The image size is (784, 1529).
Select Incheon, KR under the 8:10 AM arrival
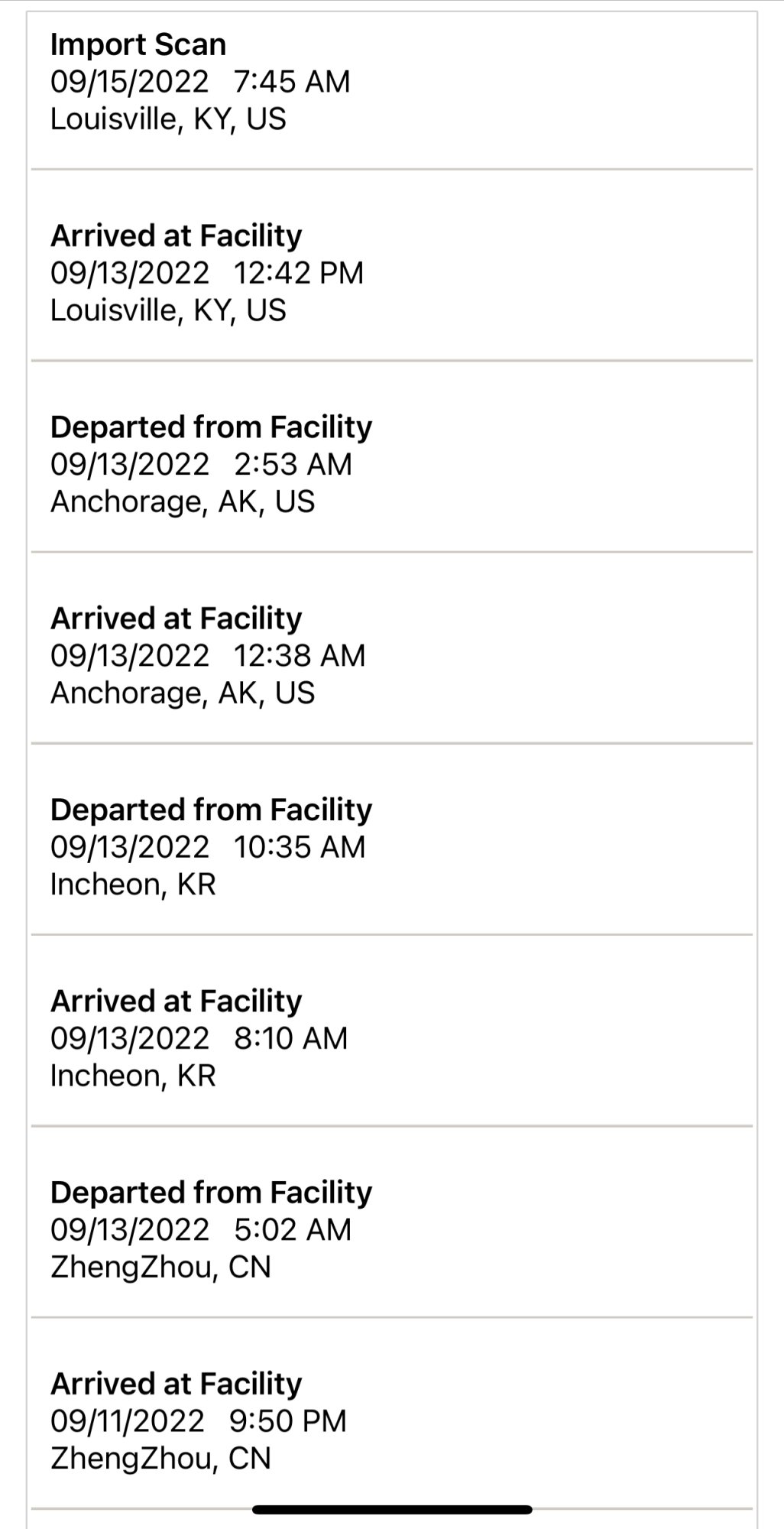133,1075
